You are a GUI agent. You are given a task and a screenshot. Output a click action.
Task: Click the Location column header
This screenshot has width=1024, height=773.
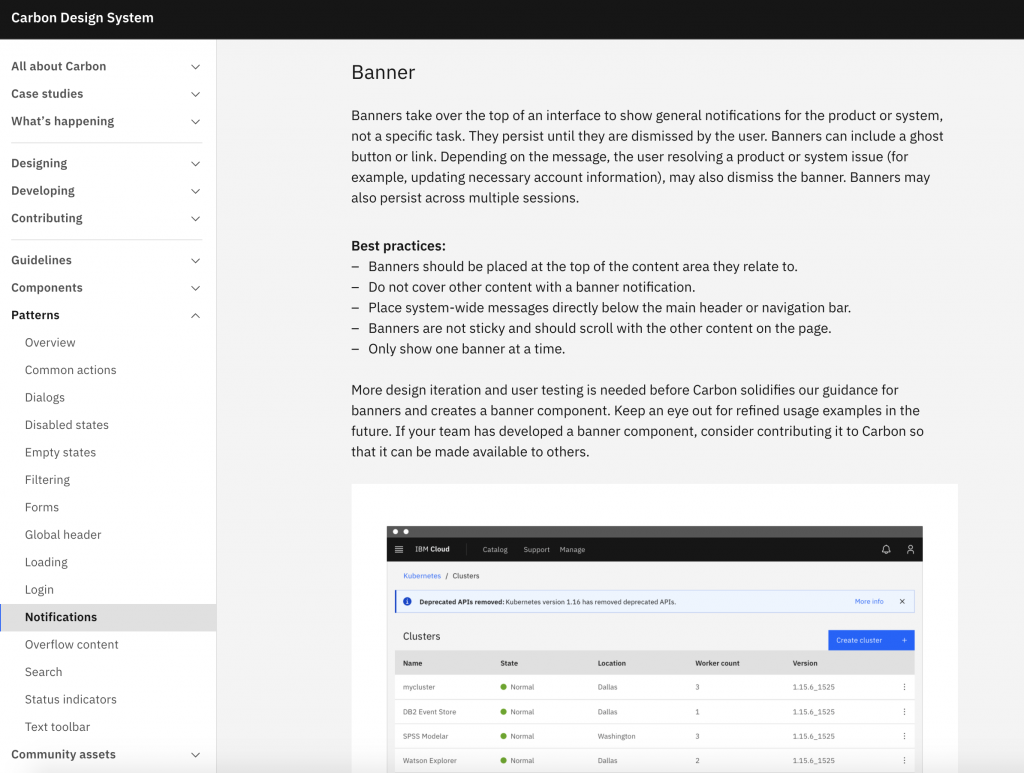coord(612,663)
